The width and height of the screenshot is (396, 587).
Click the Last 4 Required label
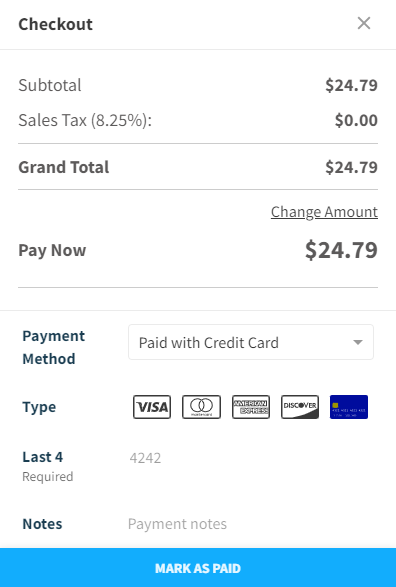48,466
